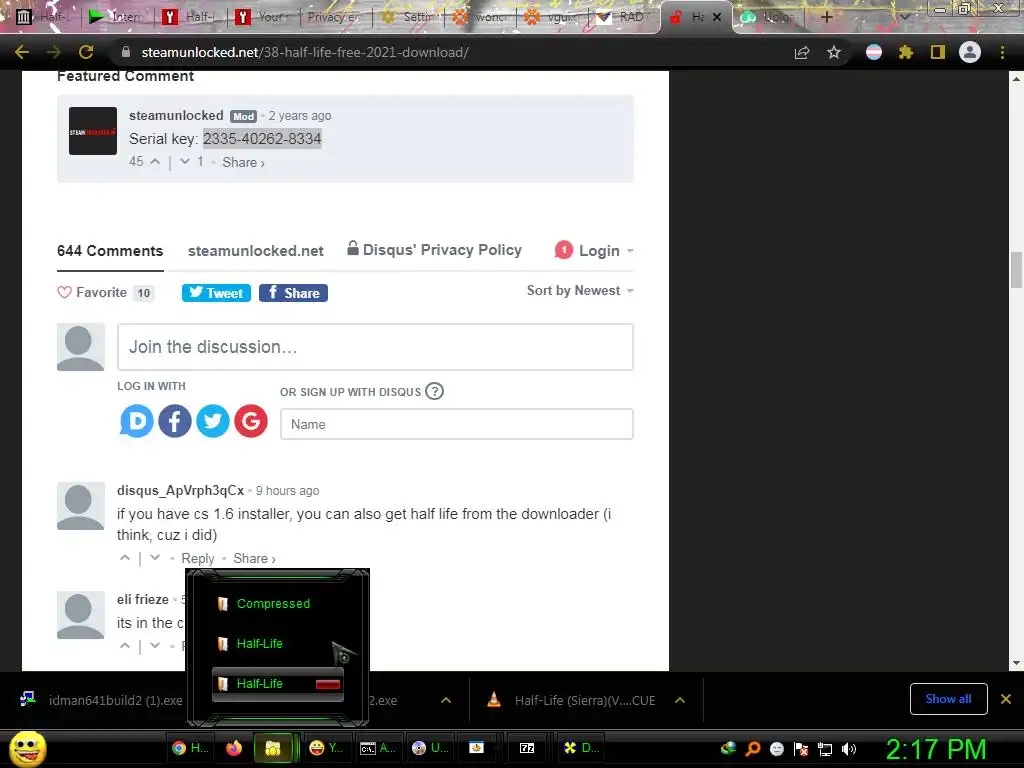The height and width of the screenshot is (768, 1024).
Task: Open the steamunlocked.net community tab
Action: point(255,251)
